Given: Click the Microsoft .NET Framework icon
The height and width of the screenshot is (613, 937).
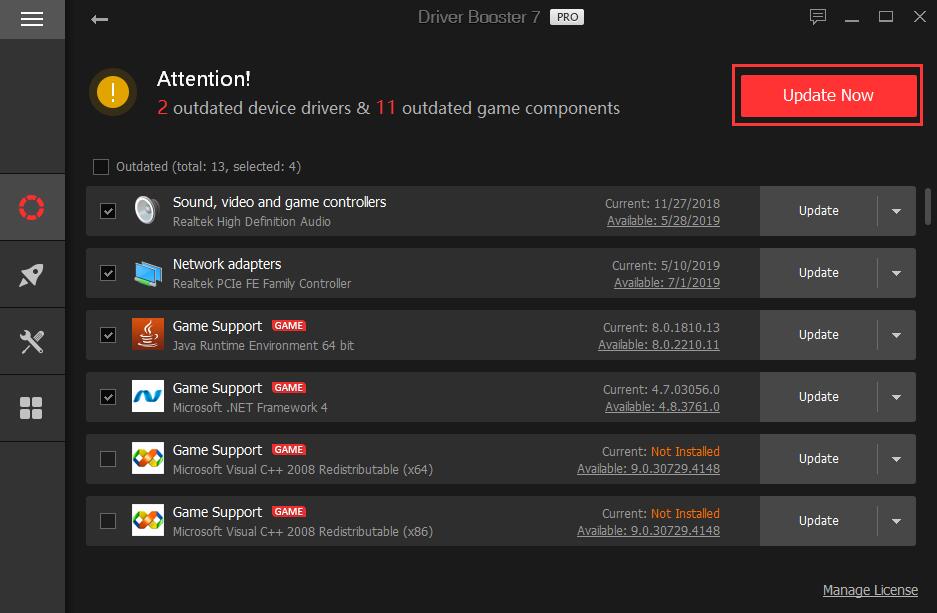Looking at the screenshot, I should click(148, 396).
